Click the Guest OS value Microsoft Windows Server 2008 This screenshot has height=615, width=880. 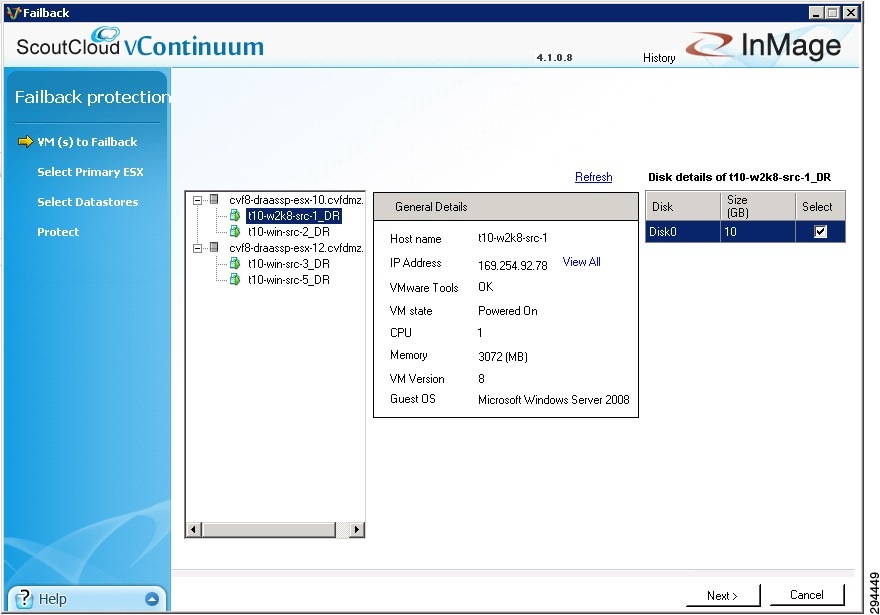(553, 400)
